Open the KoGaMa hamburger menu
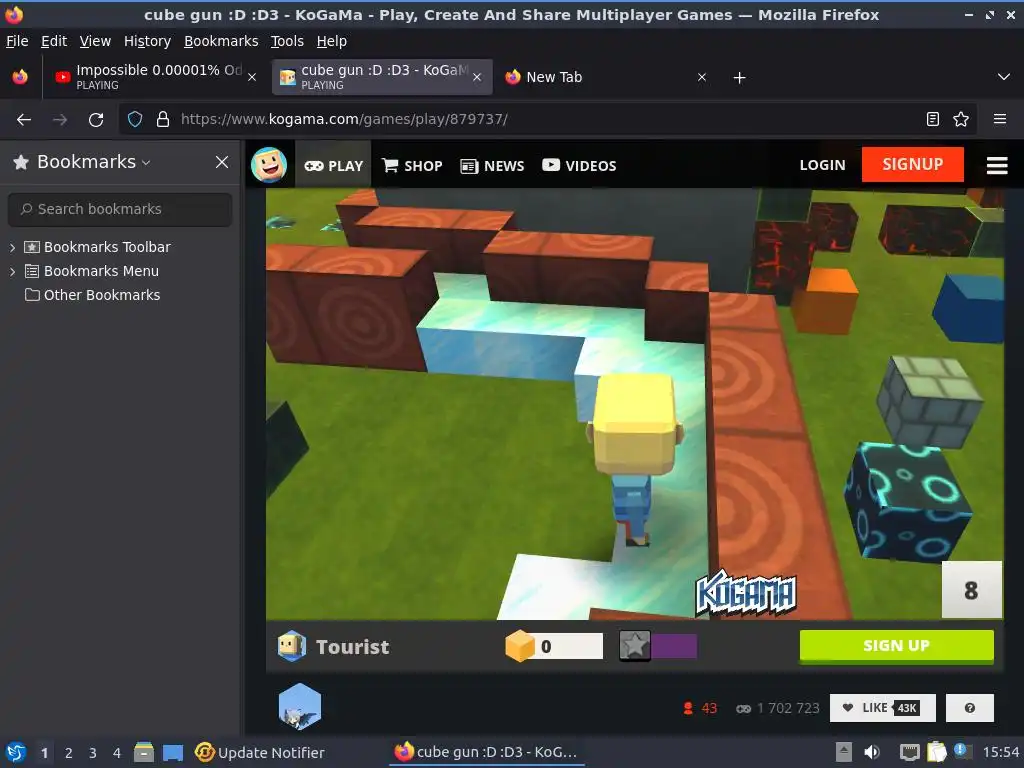The width and height of the screenshot is (1024, 768). (997, 165)
